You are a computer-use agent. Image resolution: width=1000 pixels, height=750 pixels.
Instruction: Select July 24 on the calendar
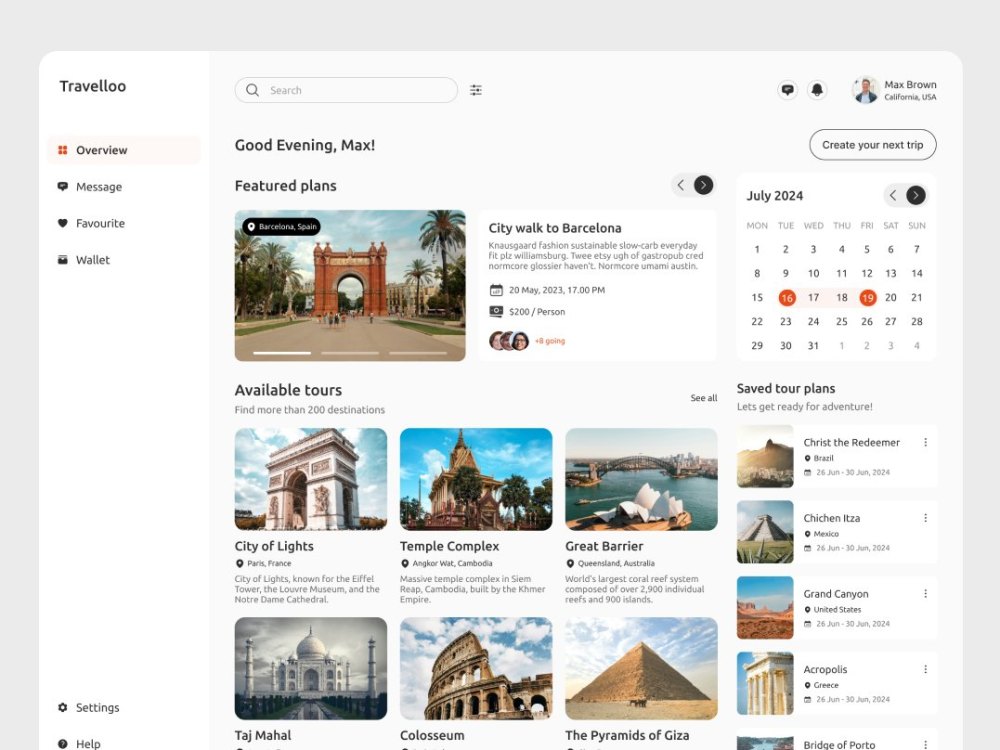pyautogui.click(x=813, y=321)
